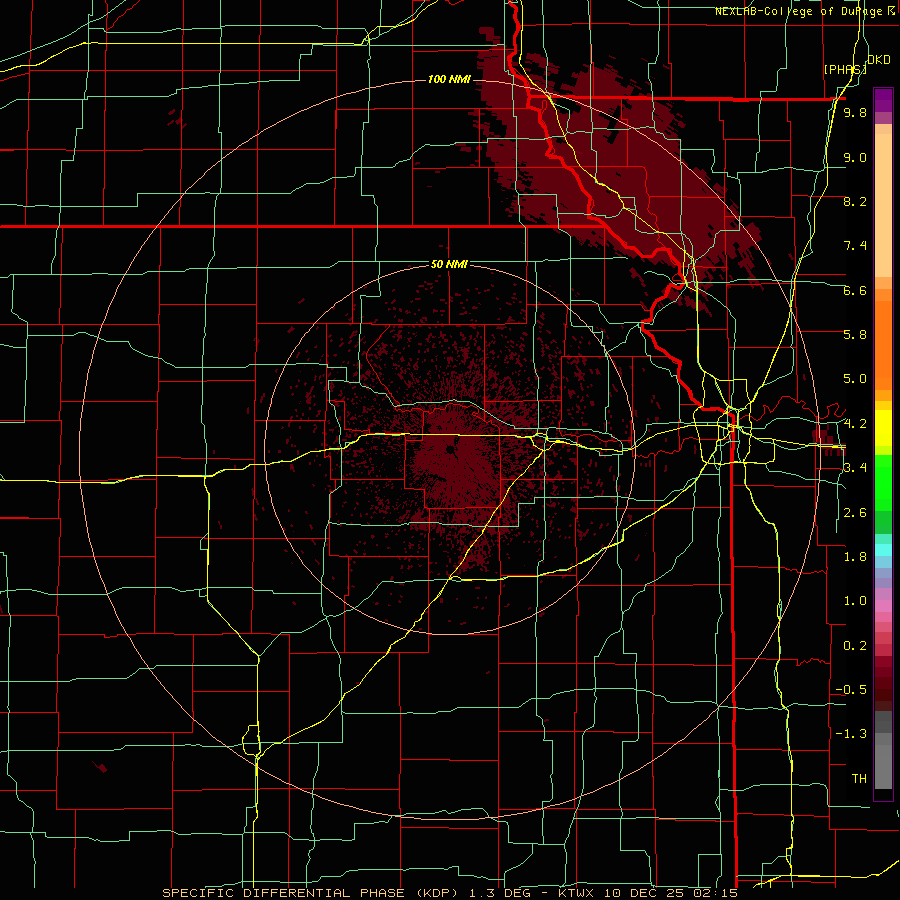The height and width of the screenshot is (900, 900).
Task: Pick the purple segment atop the color bar
Action: (x=883, y=100)
